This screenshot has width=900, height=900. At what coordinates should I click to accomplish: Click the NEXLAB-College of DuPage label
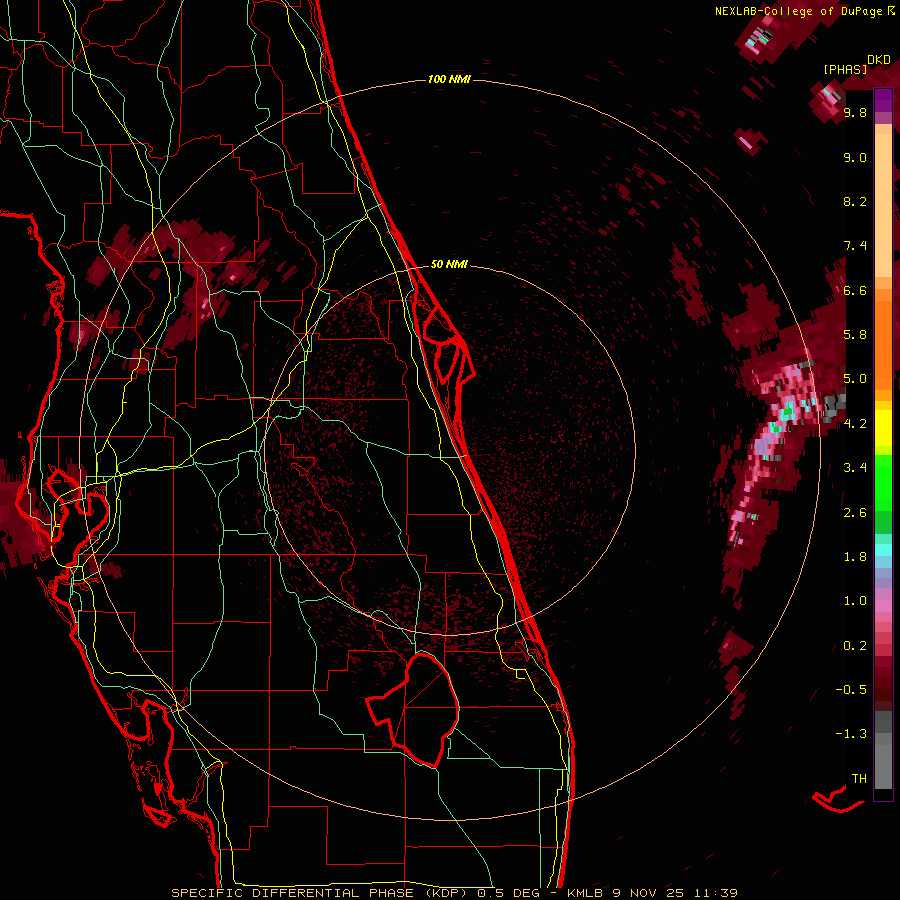(798, 11)
